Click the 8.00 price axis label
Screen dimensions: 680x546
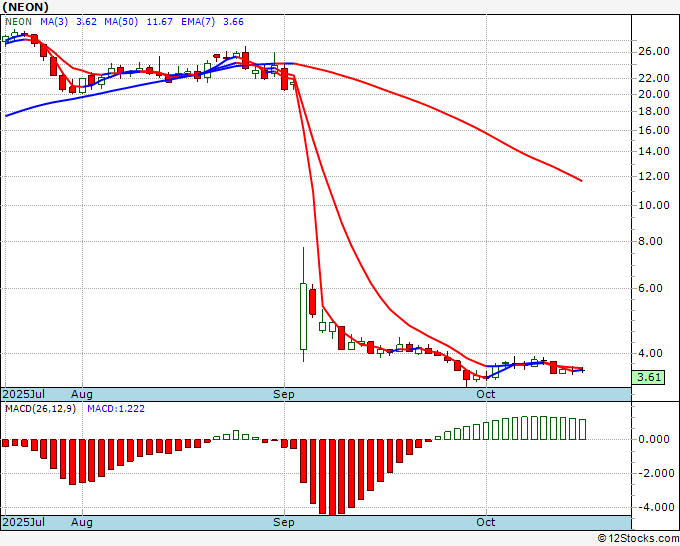651,242
